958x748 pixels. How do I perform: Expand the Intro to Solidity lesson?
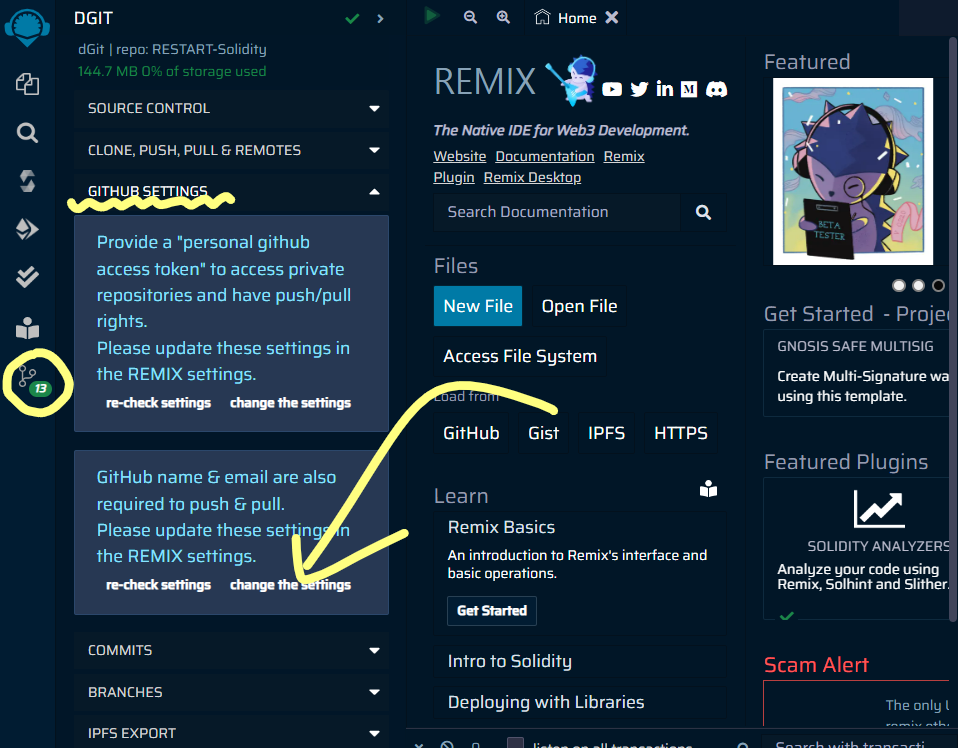pyautogui.click(x=580, y=661)
